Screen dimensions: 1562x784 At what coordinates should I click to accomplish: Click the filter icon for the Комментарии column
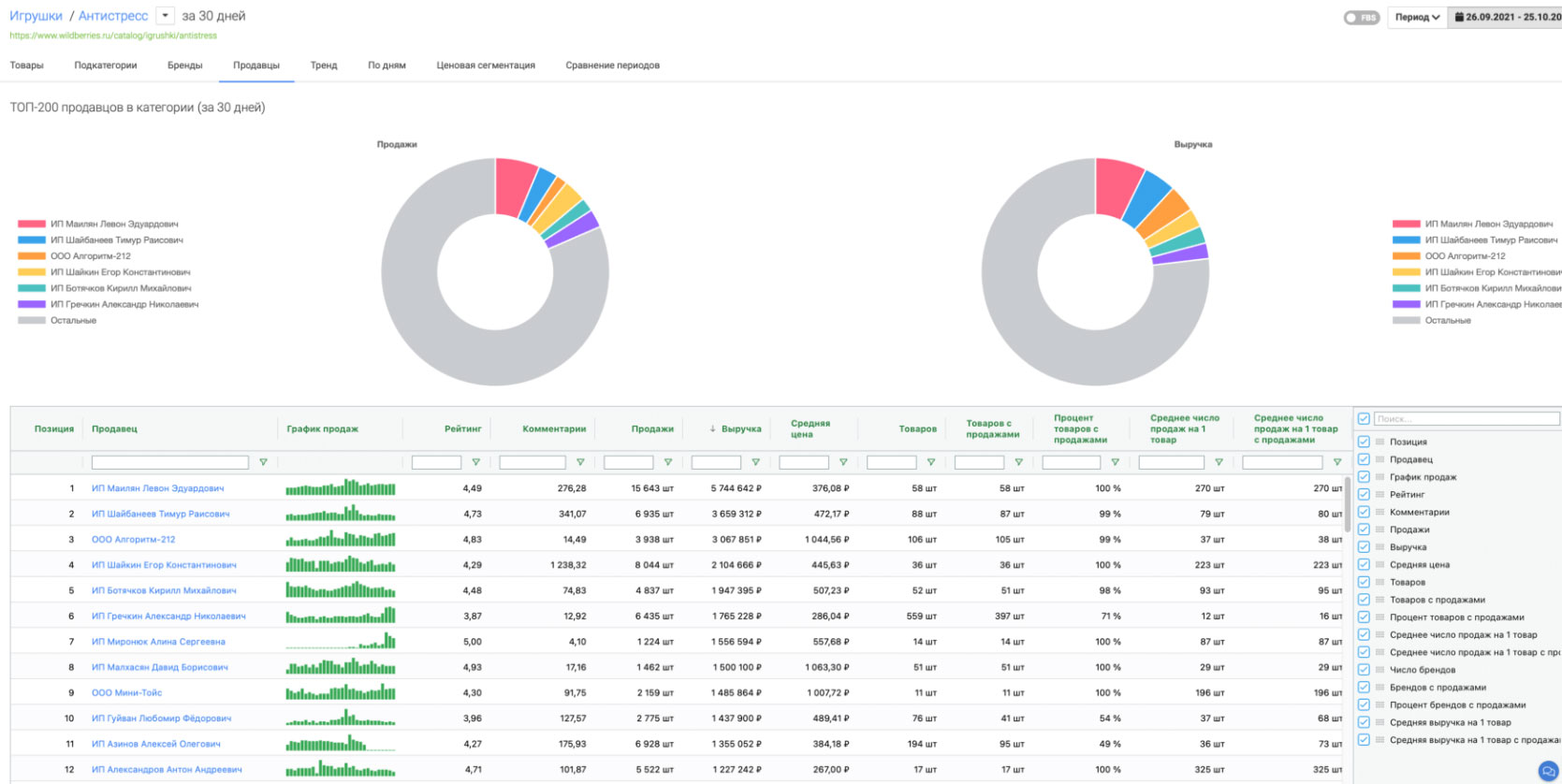pos(580,462)
